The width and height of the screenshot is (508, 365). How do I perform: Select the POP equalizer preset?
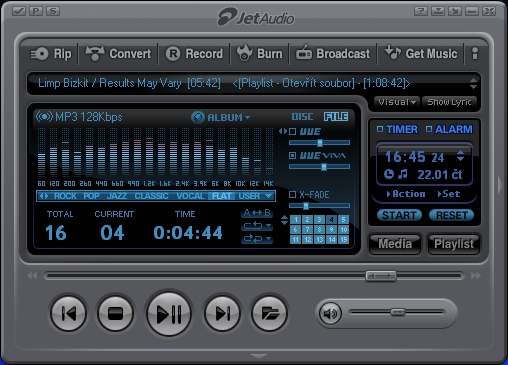pos(91,196)
